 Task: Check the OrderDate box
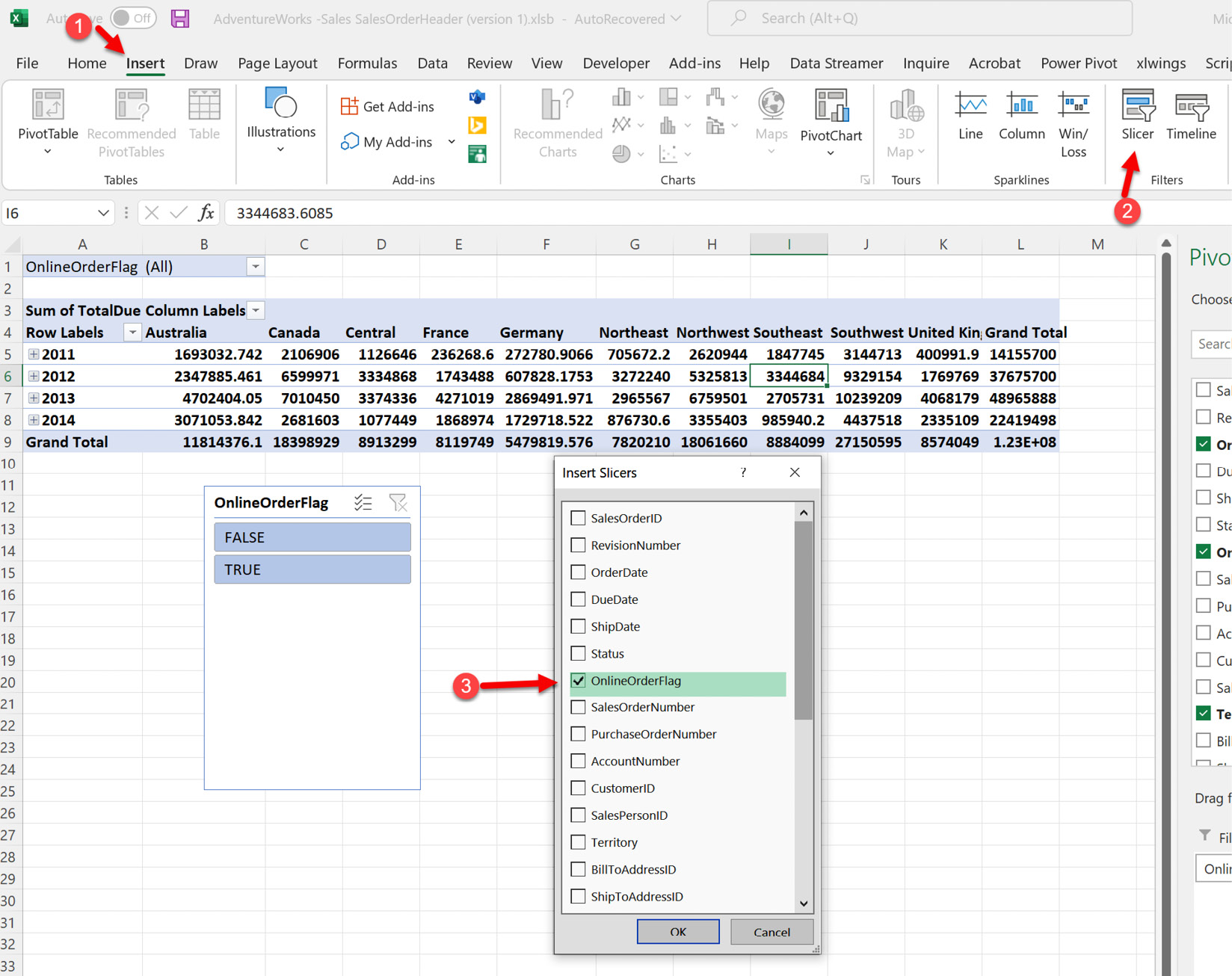[x=578, y=572]
